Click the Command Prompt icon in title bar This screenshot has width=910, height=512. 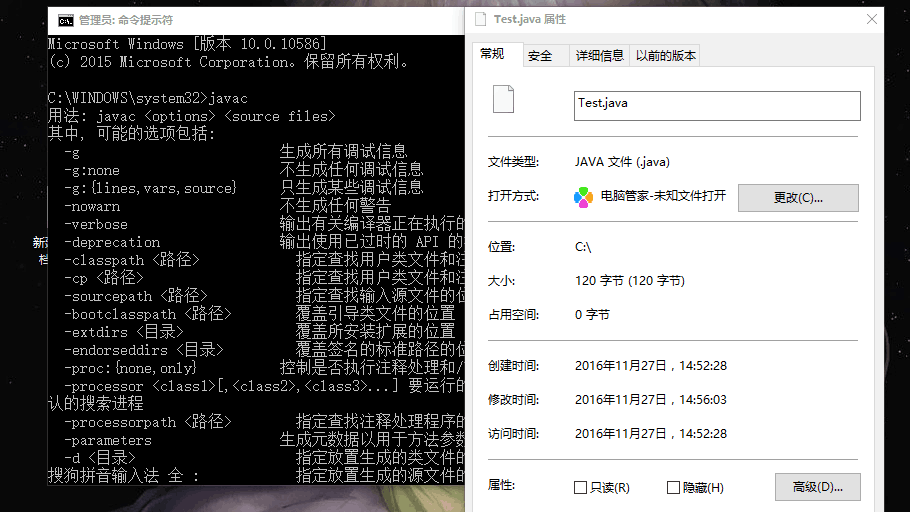tap(66, 21)
